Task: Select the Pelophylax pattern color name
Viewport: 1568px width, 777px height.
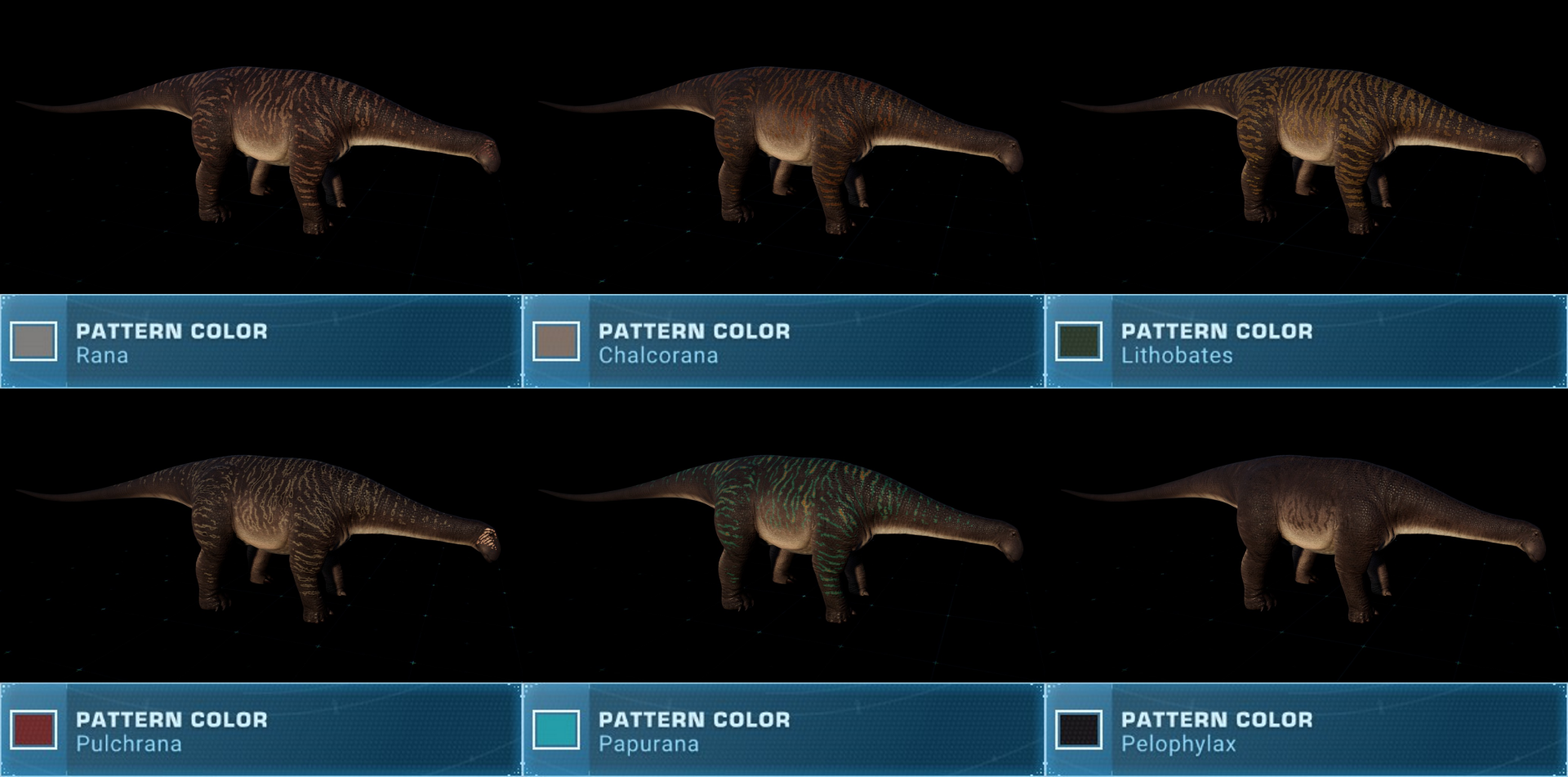Action: pos(1178,744)
